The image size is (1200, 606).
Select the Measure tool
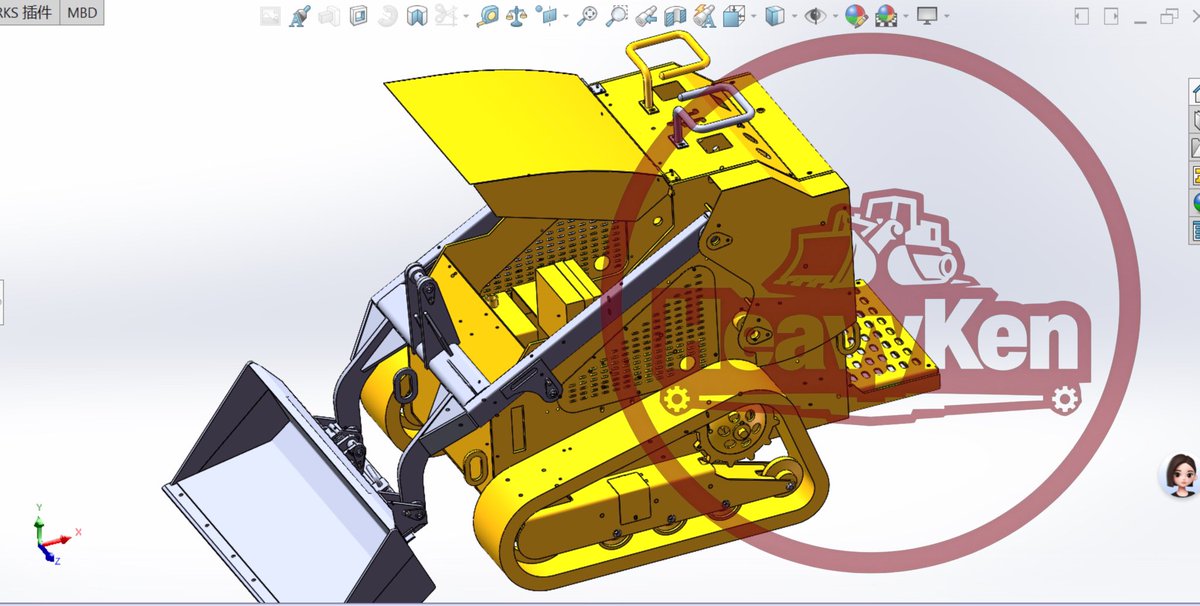[x=488, y=14]
